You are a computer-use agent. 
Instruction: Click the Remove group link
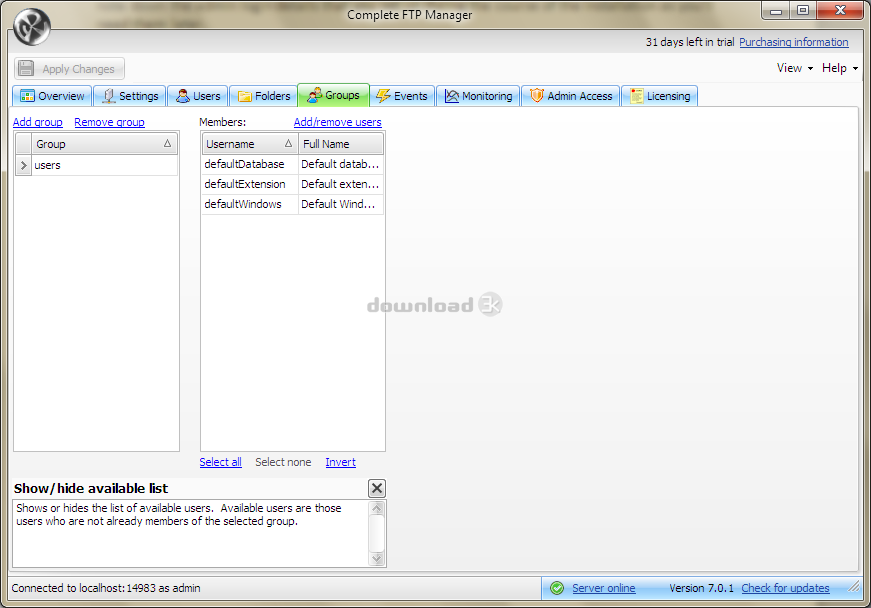[109, 122]
